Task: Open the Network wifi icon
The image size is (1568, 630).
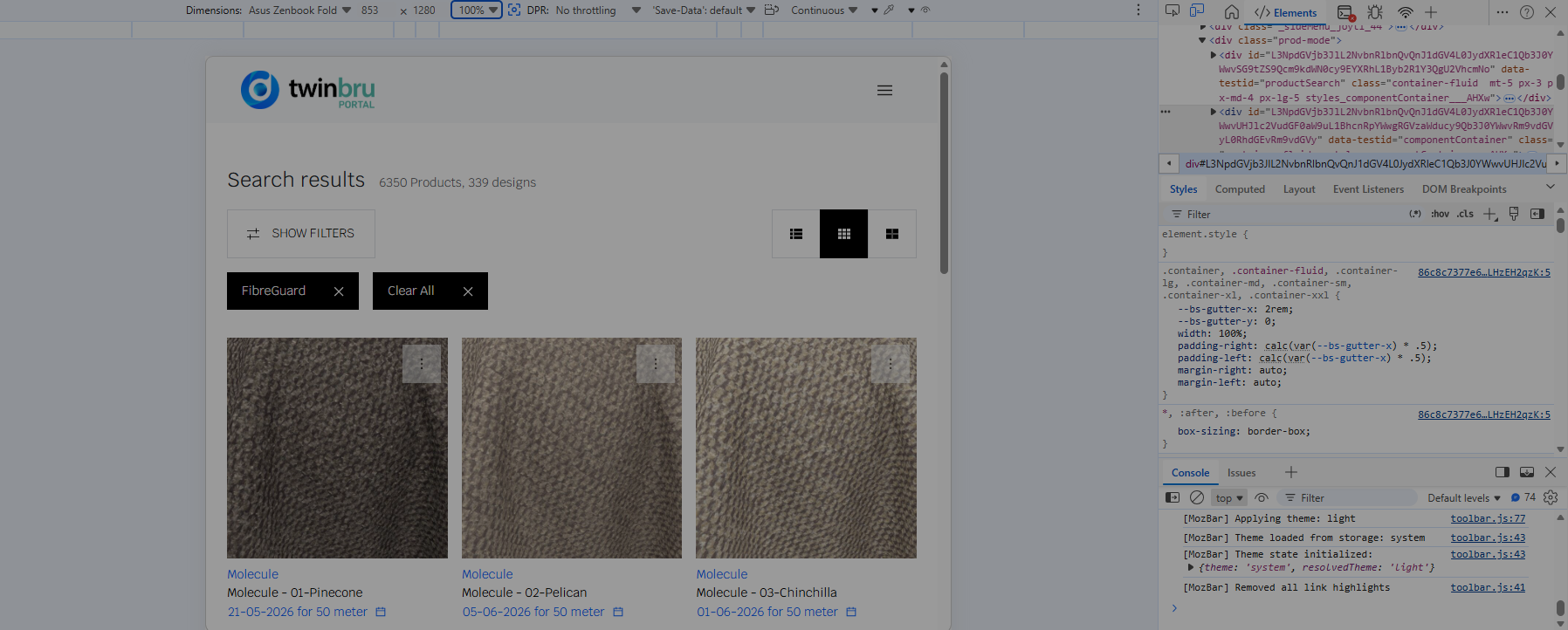Action: [1406, 12]
